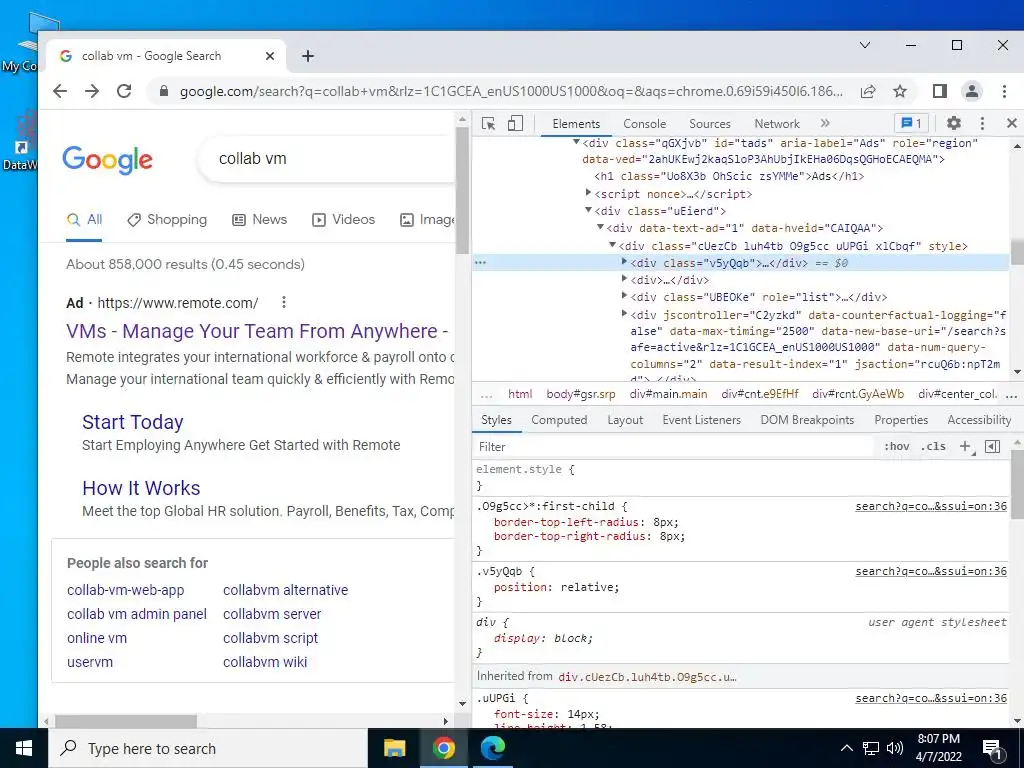
Task: Open the Shopping results tab
Action: point(167,220)
